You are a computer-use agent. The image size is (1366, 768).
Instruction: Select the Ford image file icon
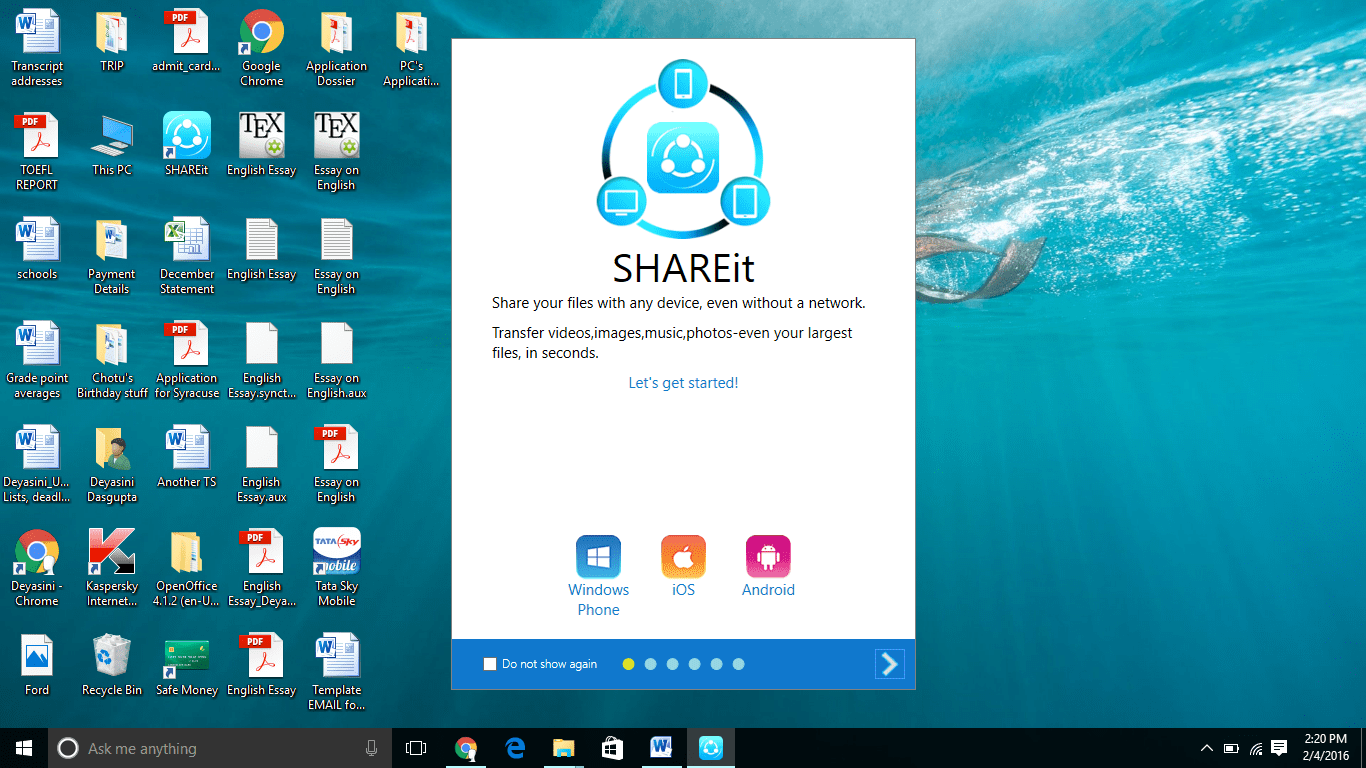tap(37, 656)
